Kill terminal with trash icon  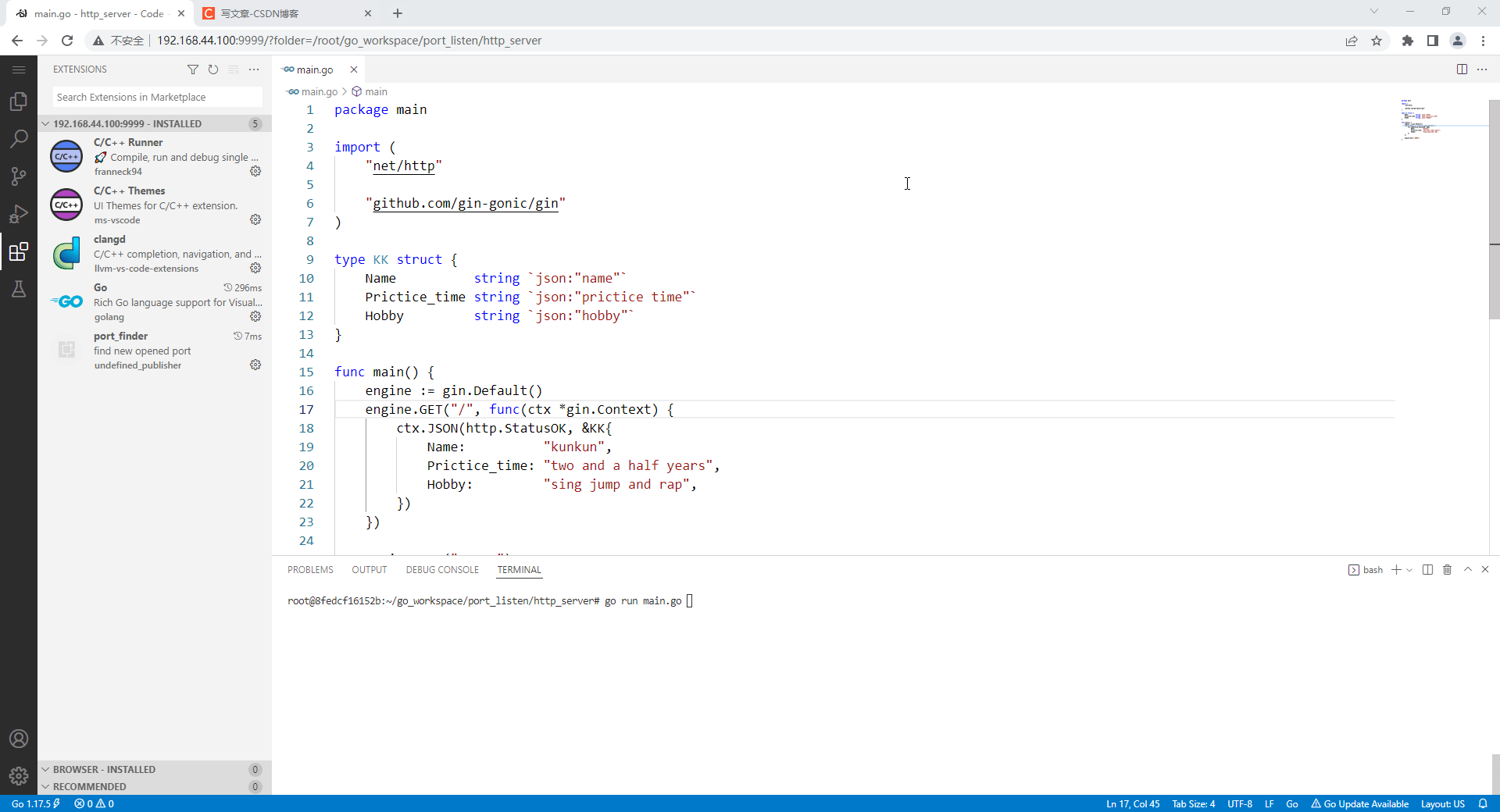click(1448, 570)
